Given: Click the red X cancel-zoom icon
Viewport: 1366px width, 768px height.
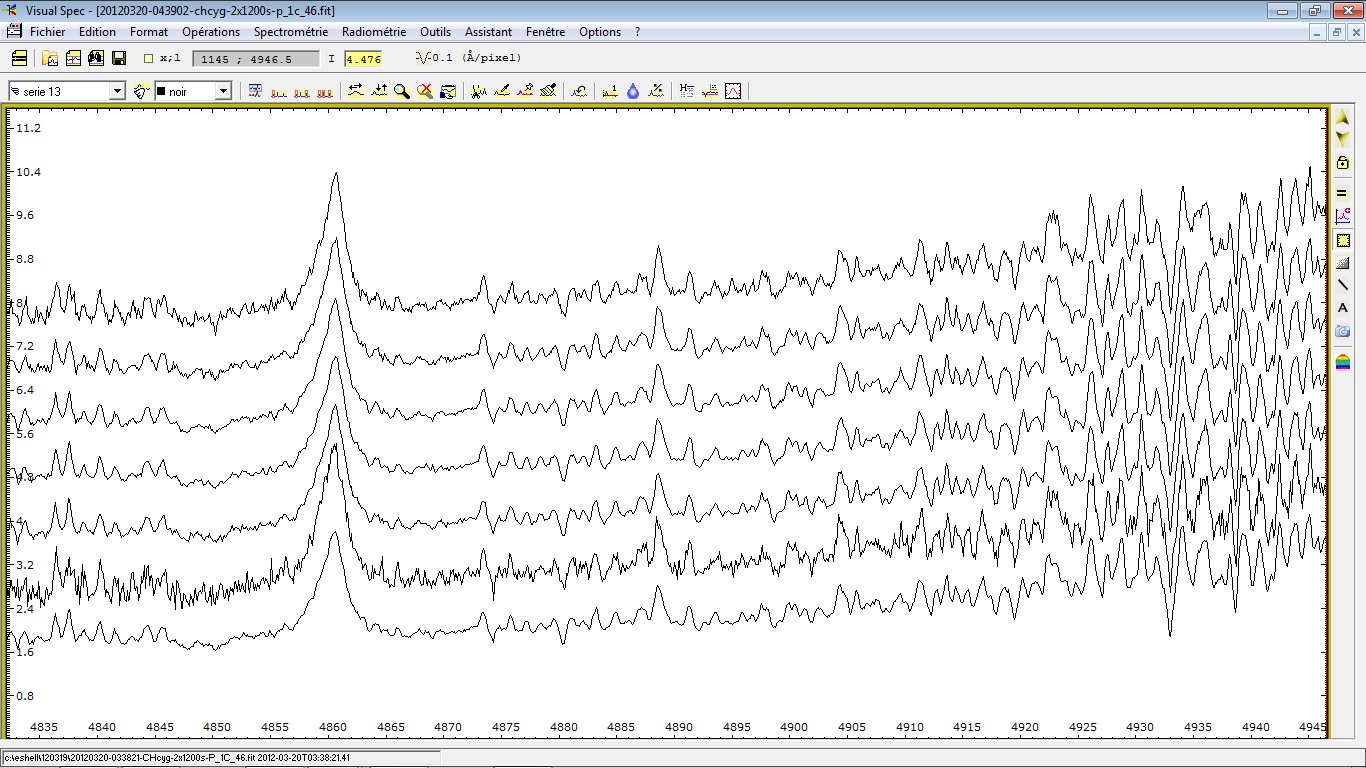Looking at the screenshot, I should click(425, 91).
